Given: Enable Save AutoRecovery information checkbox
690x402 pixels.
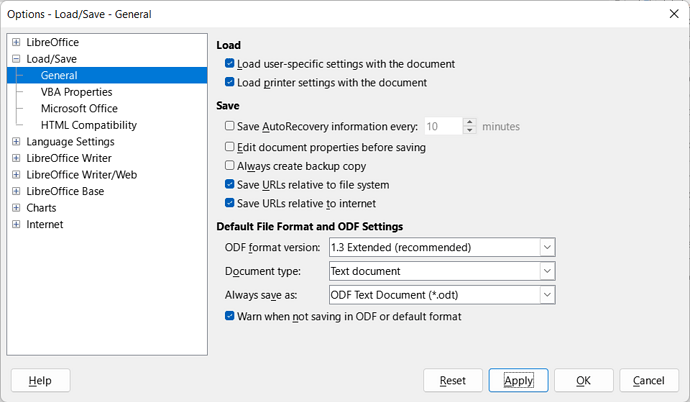Looking at the screenshot, I should [229, 126].
